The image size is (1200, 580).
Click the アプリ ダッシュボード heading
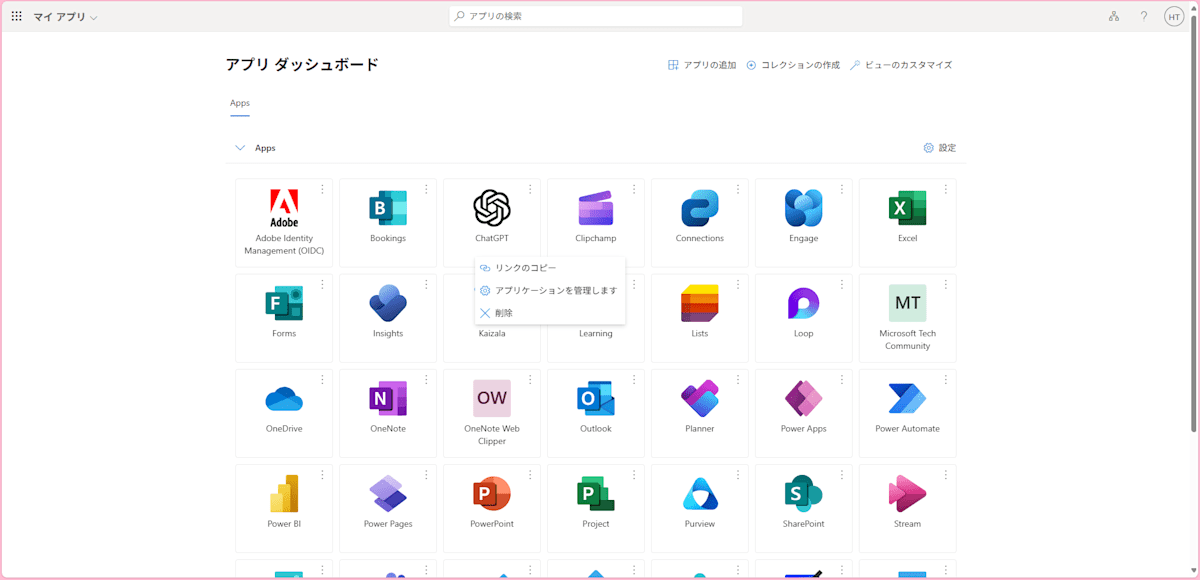pyautogui.click(x=302, y=65)
